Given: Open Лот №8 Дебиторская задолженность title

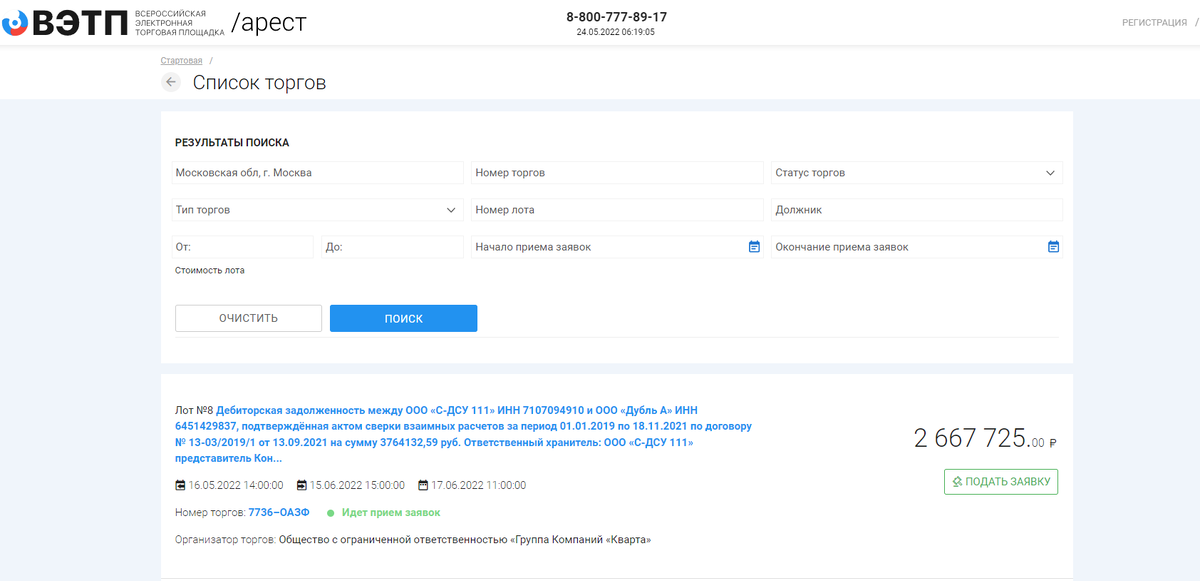Looking at the screenshot, I should point(463,434).
